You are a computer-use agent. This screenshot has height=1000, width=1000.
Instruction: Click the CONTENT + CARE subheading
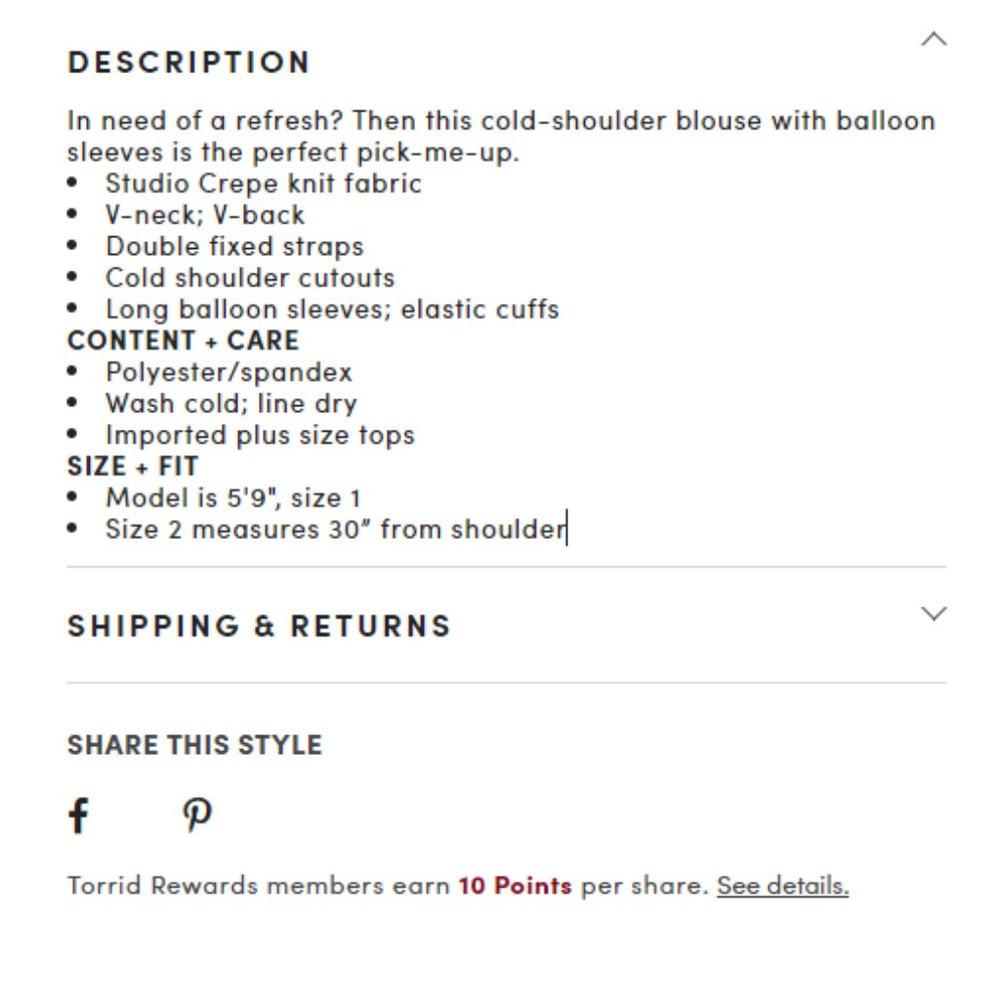(183, 341)
